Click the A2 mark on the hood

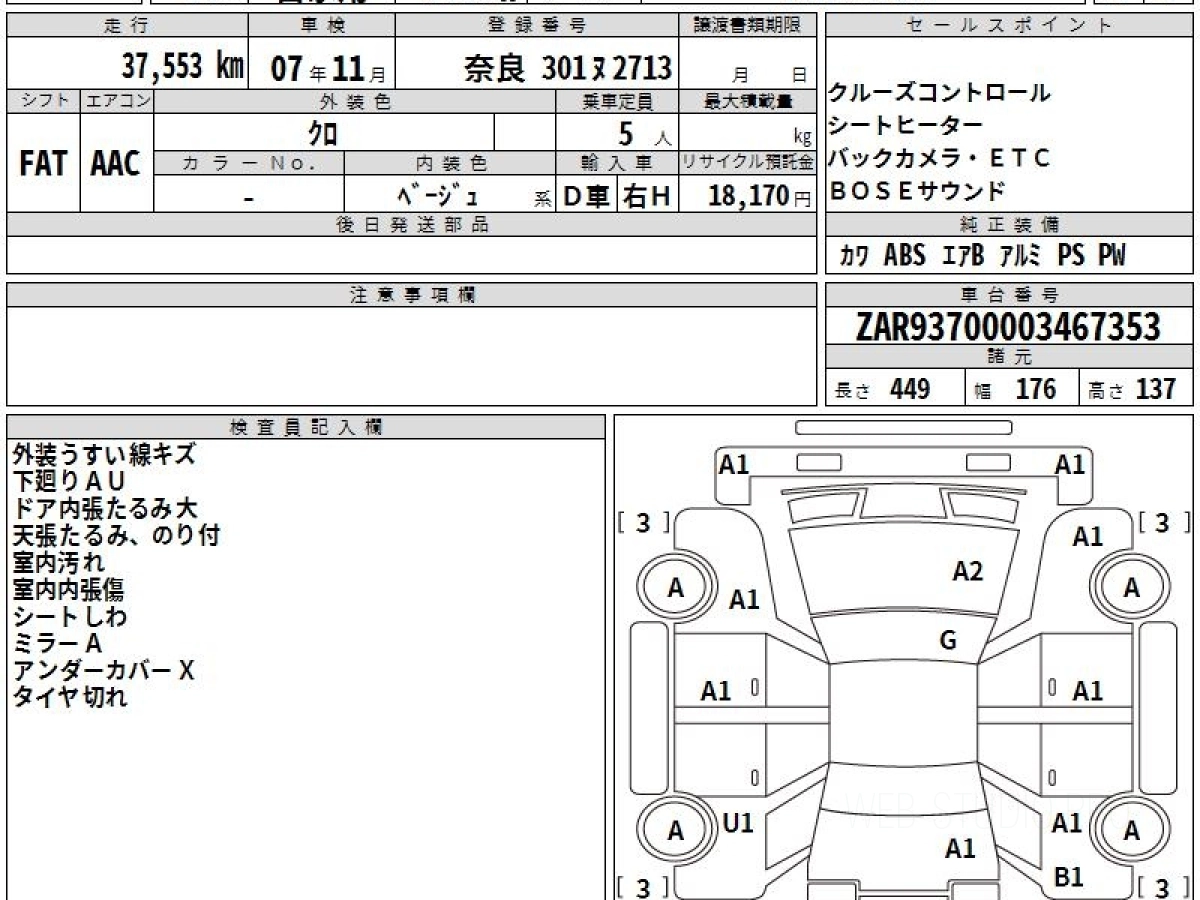point(968,572)
